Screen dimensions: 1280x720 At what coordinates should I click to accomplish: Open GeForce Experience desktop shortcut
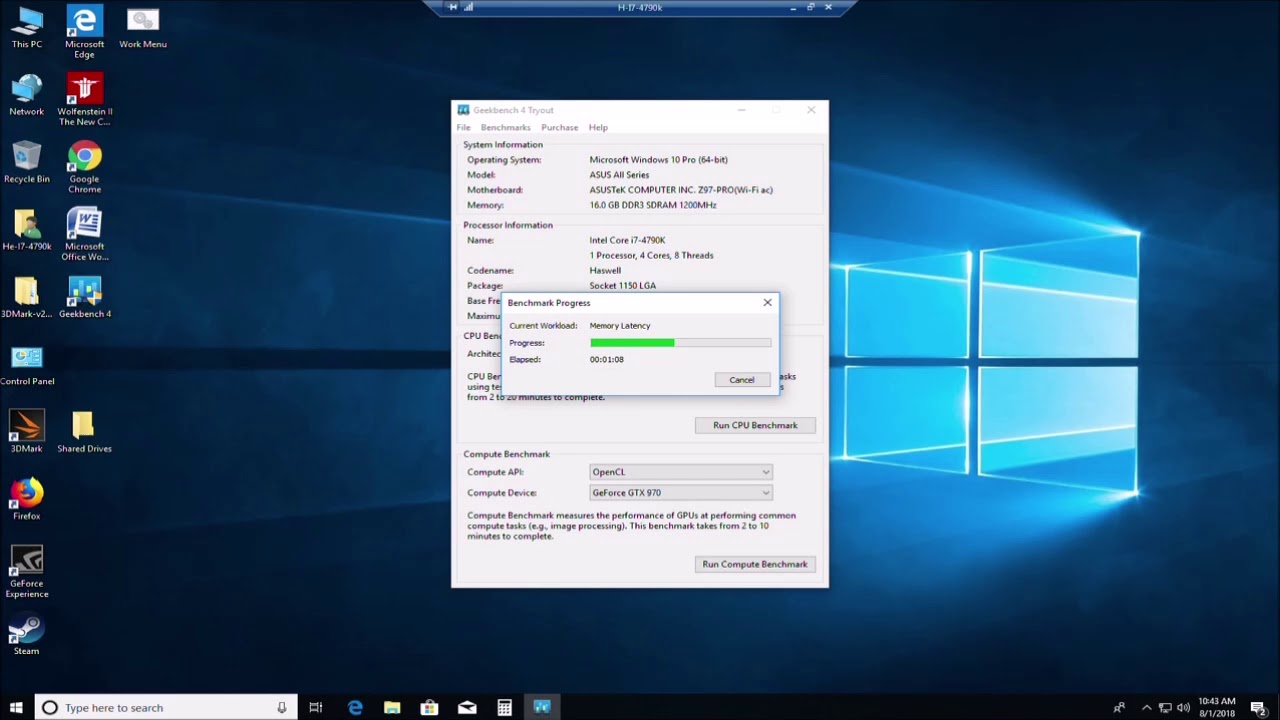point(27,572)
